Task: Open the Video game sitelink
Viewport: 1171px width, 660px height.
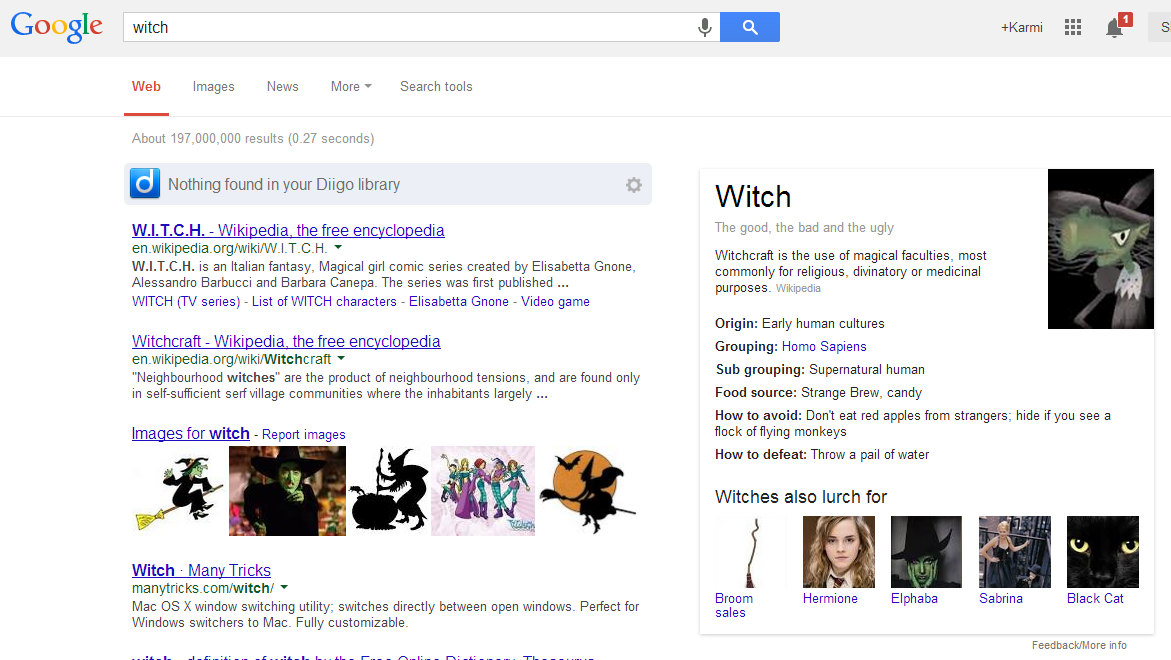Action: point(556,302)
